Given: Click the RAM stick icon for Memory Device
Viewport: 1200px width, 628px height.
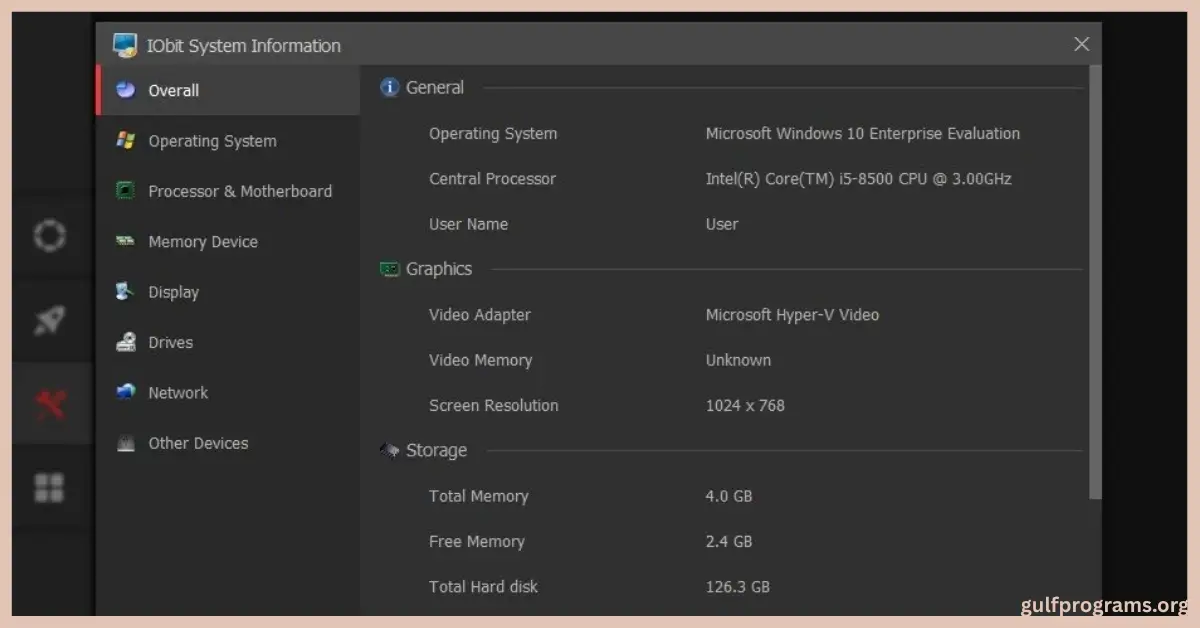Looking at the screenshot, I should pyautogui.click(x=125, y=241).
